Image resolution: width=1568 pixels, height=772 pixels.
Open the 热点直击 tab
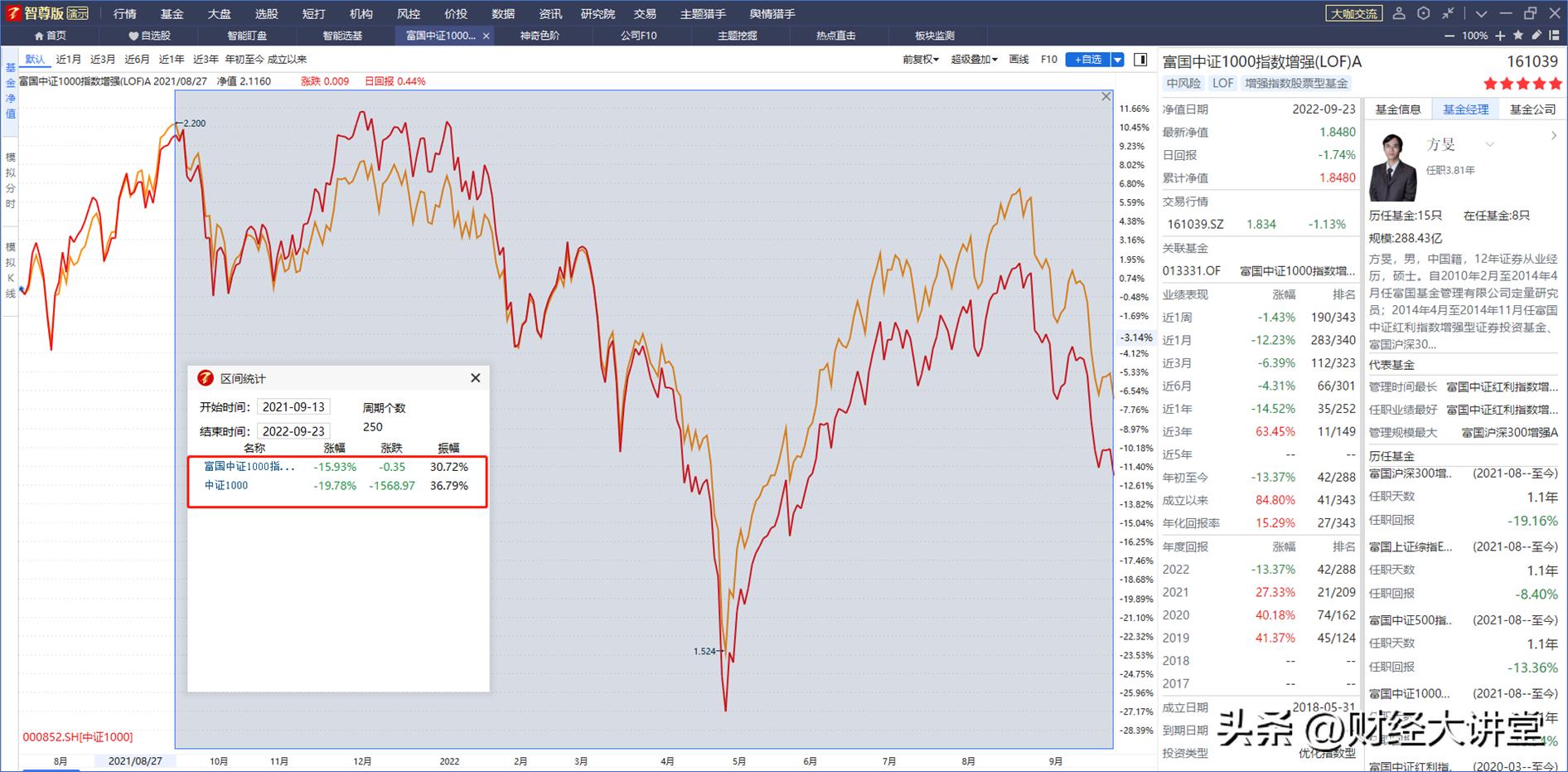(x=835, y=36)
